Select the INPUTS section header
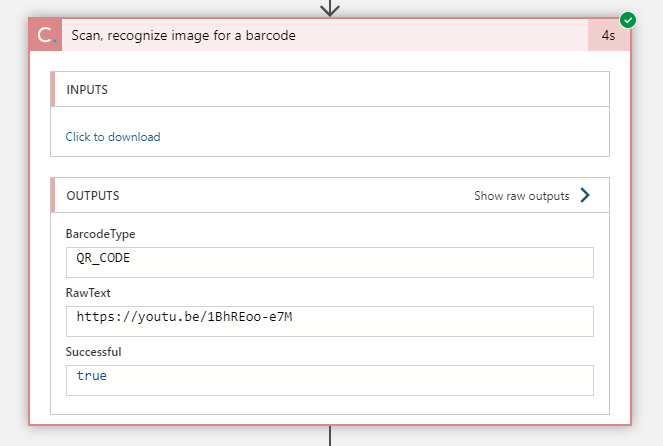Viewport: 663px width, 446px height. coord(88,90)
